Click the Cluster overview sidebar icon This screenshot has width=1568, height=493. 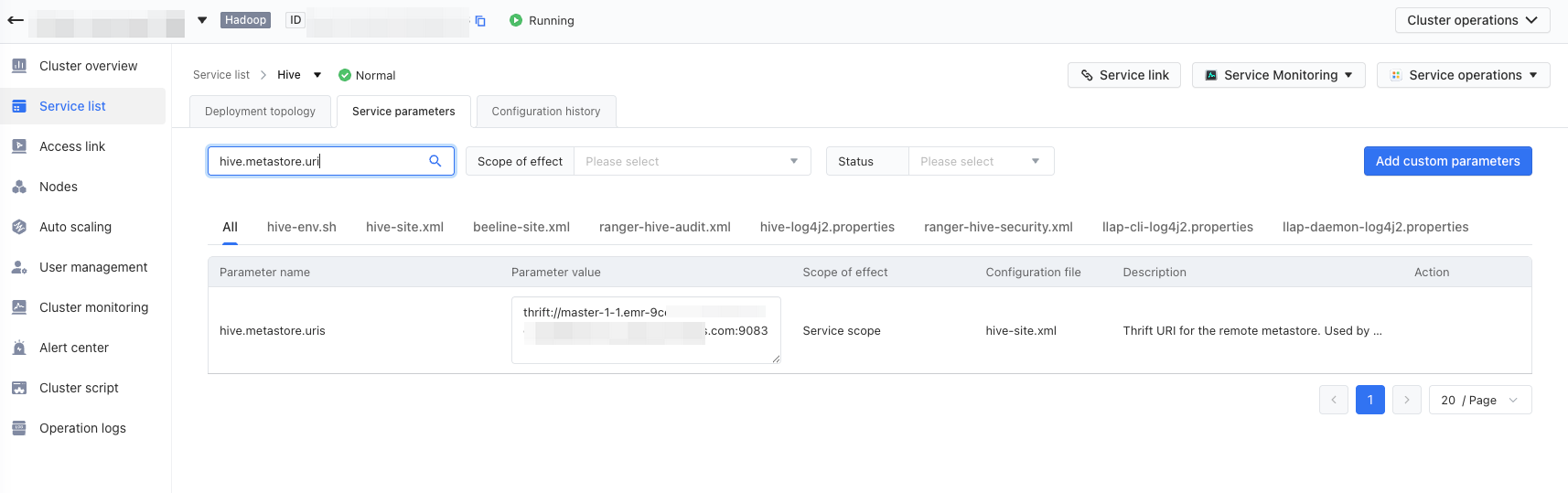pos(19,66)
